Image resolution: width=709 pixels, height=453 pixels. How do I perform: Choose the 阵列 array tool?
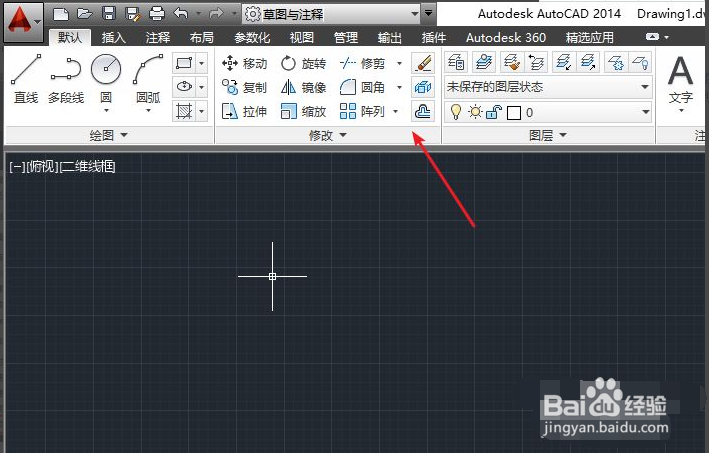362,111
